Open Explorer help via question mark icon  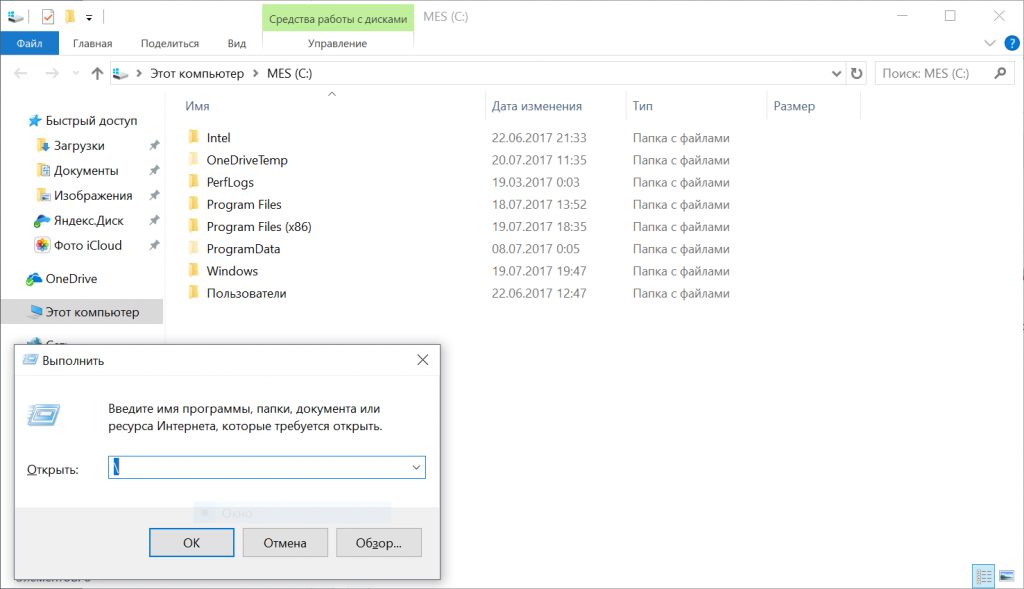tap(1011, 43)
